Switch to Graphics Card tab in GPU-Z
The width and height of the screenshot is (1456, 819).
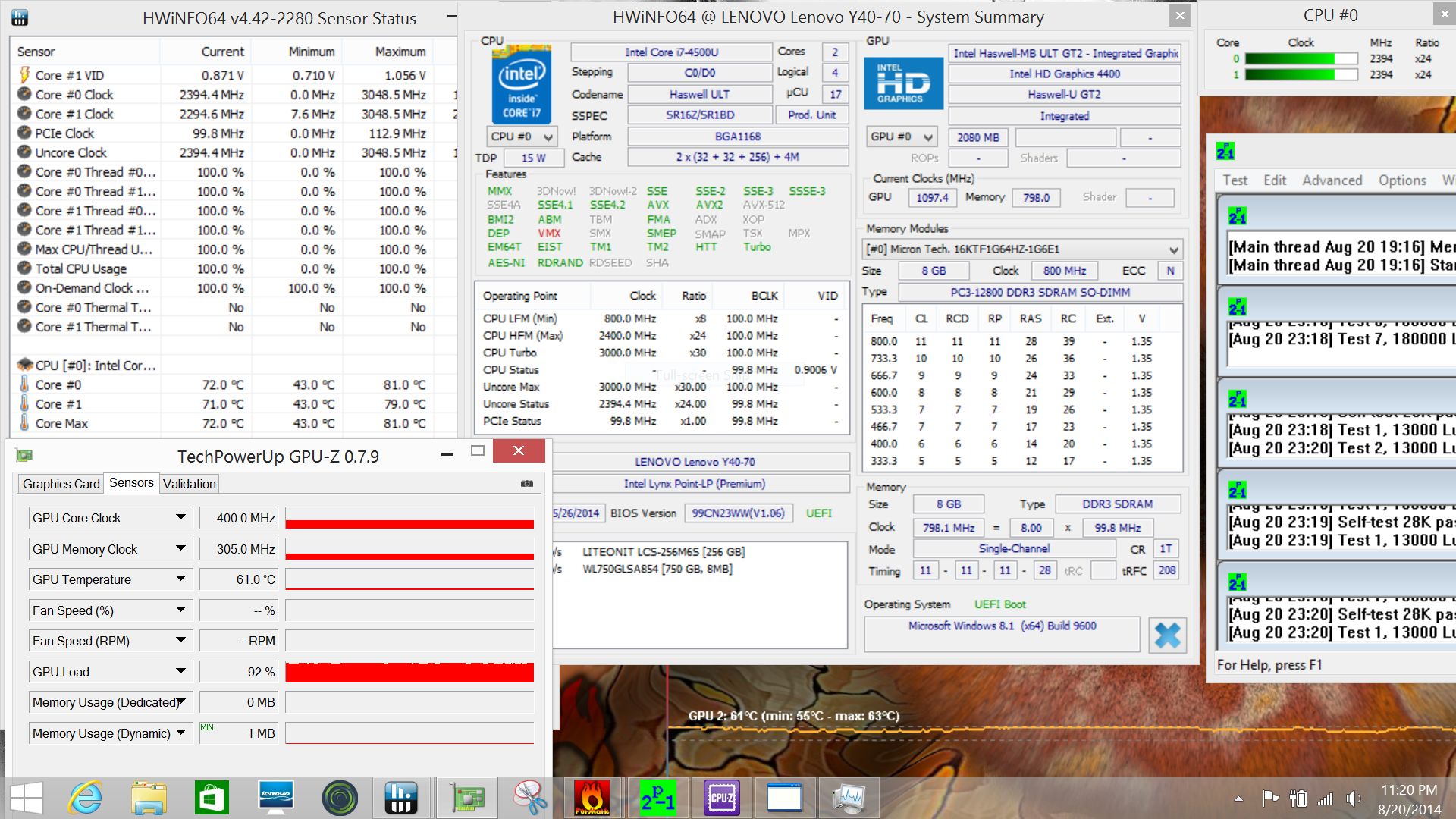[61, 484]
